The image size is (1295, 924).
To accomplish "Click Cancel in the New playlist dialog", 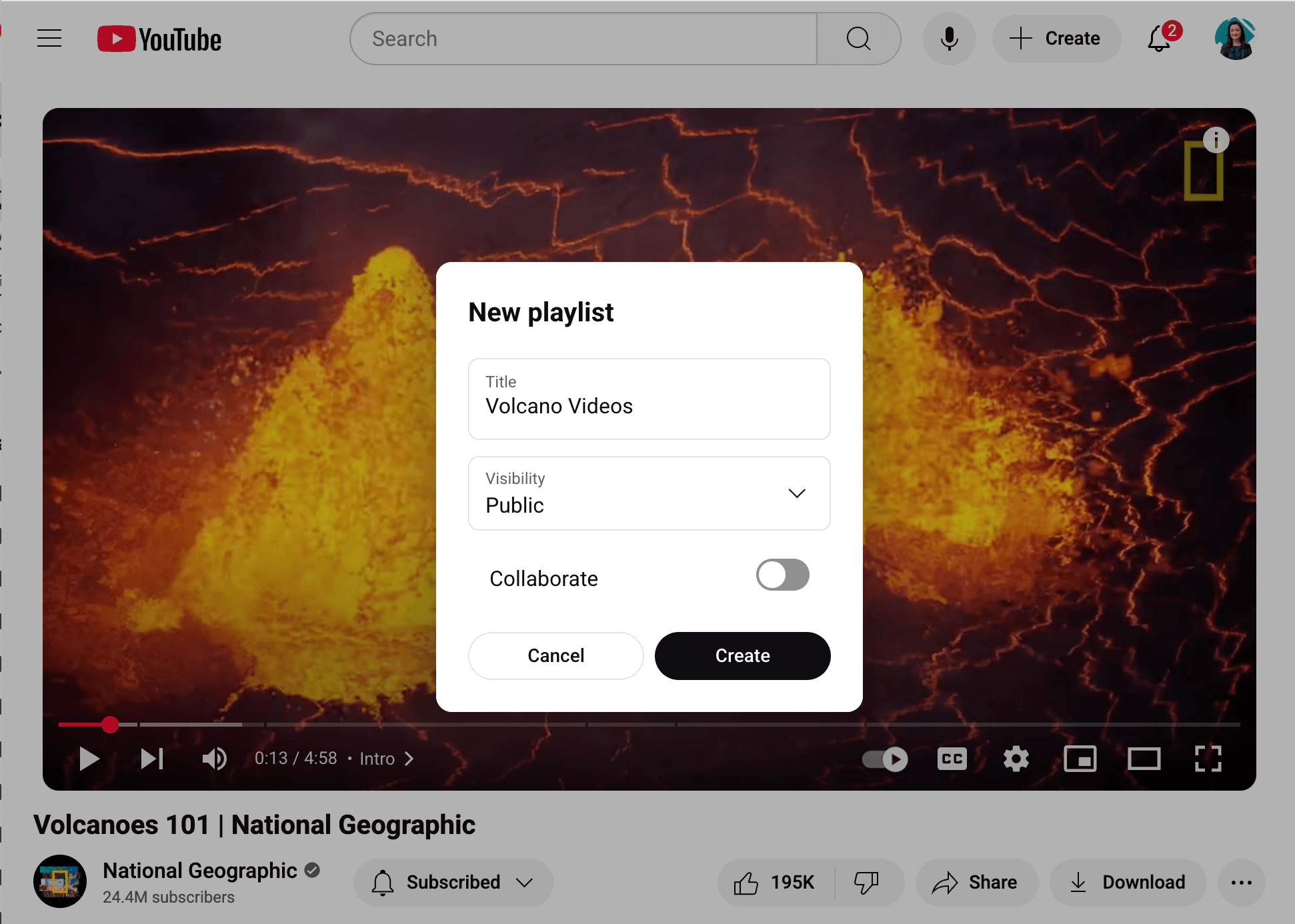I will point(555,655).
